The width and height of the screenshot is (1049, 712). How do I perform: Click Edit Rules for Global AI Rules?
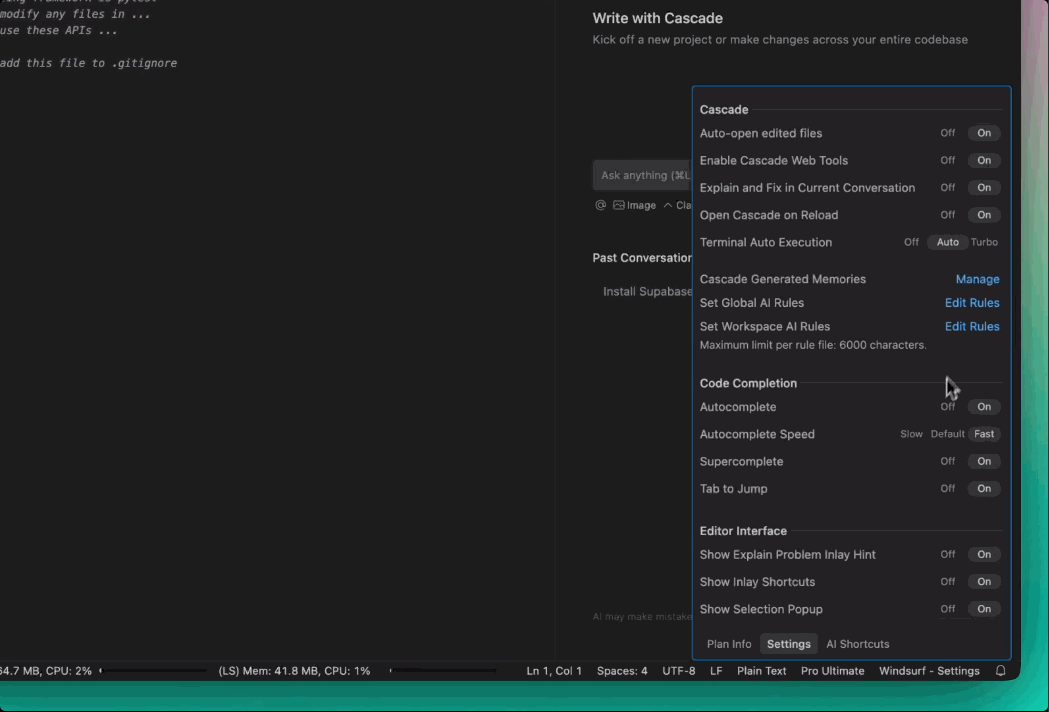(972, 302)
